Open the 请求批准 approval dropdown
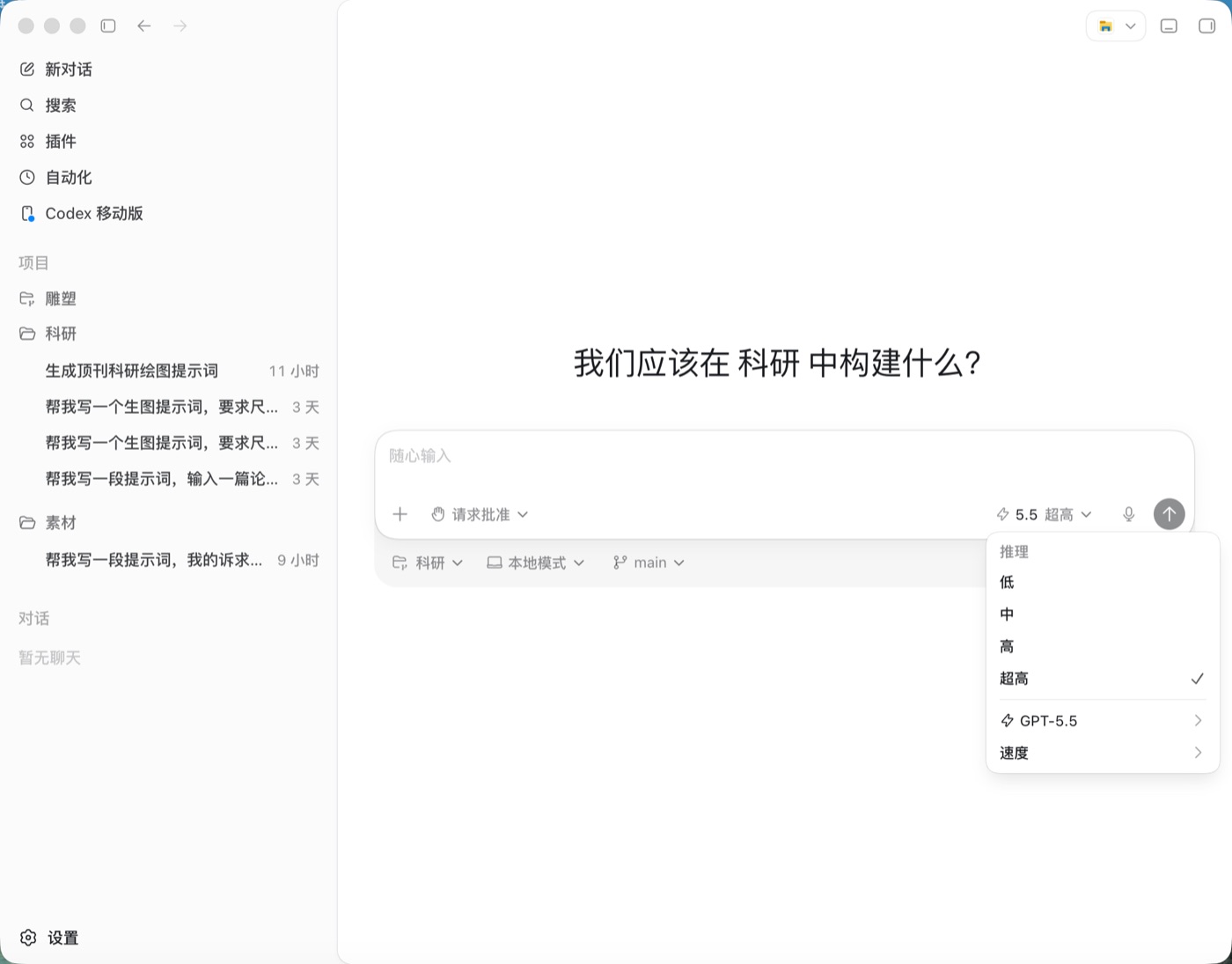Image resolution: width=1232 pixels, height=964 pixels. pyautogui.click(x=480, y=514)
